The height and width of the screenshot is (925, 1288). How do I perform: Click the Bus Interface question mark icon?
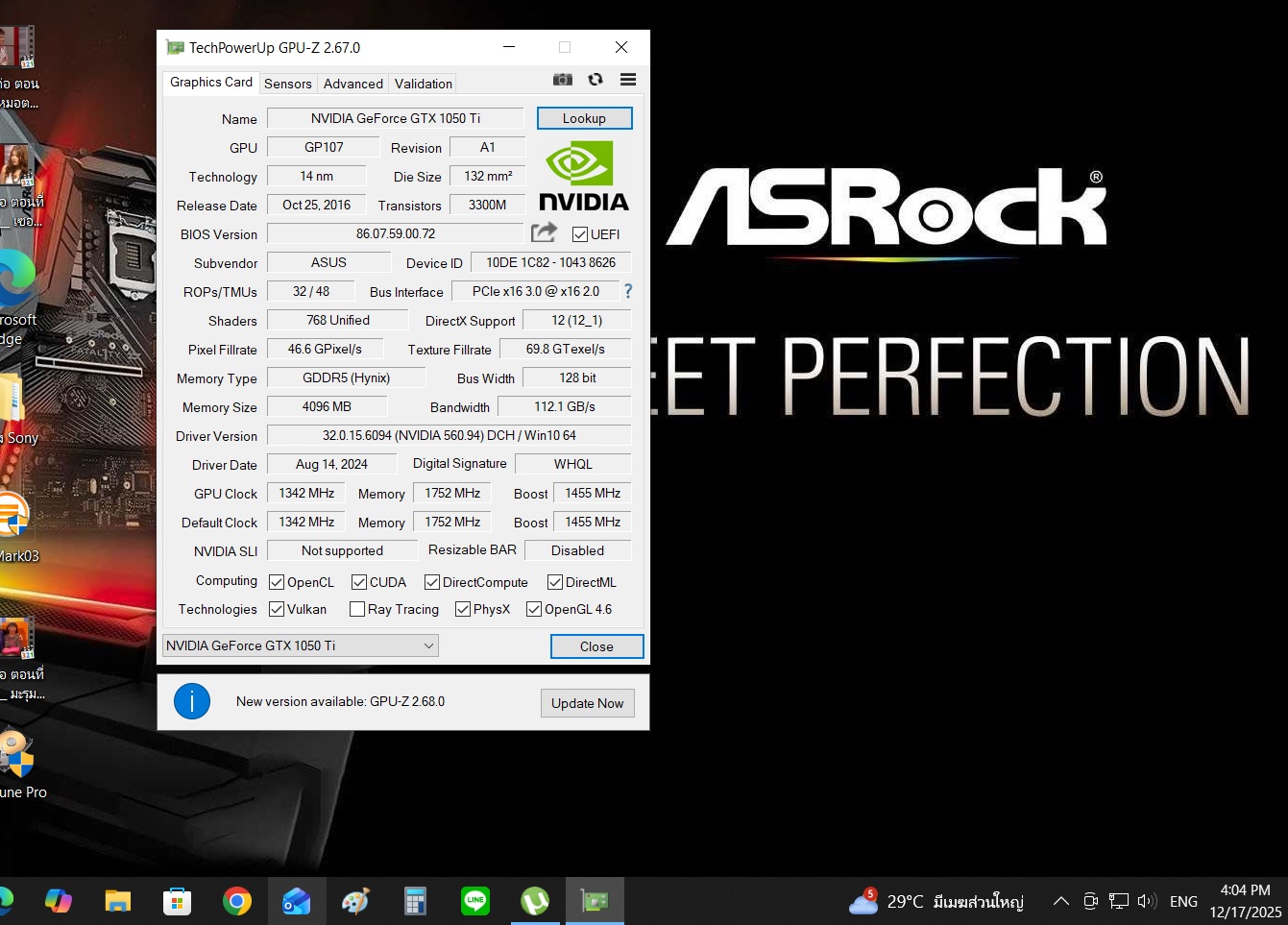coord(628,291)
